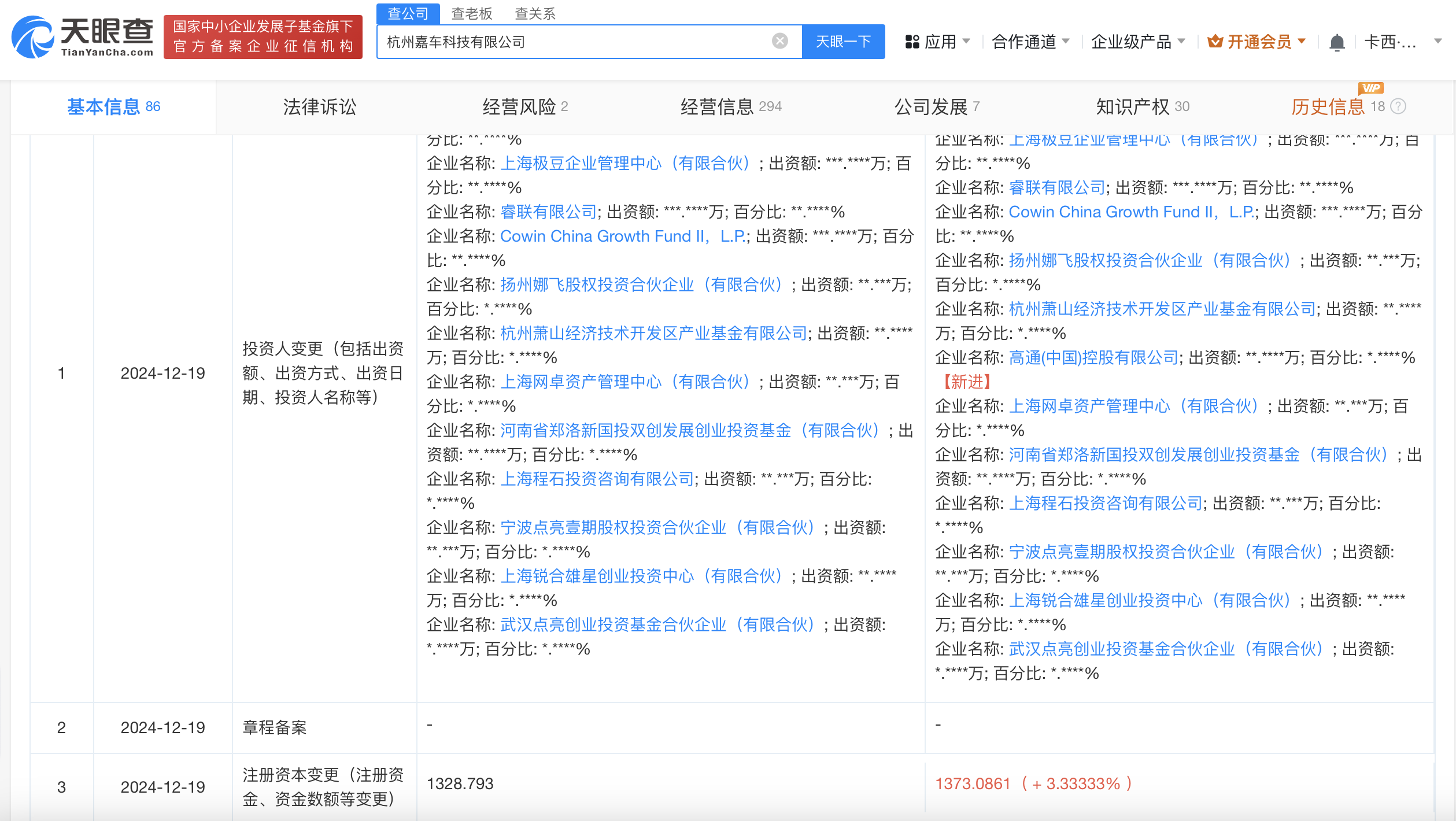Click the TianYanCha logo

[82, 37]
